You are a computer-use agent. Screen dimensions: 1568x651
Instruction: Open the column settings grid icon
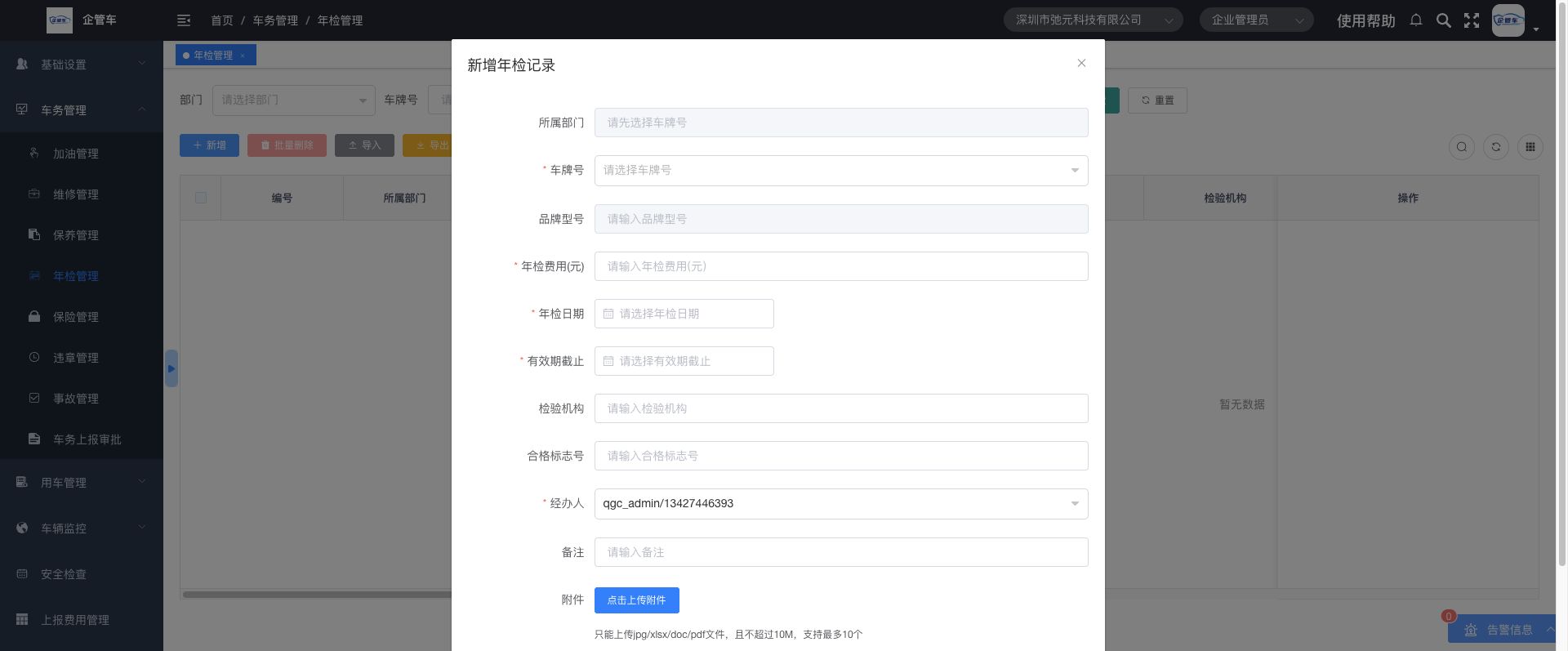(x=1530, y=147)
